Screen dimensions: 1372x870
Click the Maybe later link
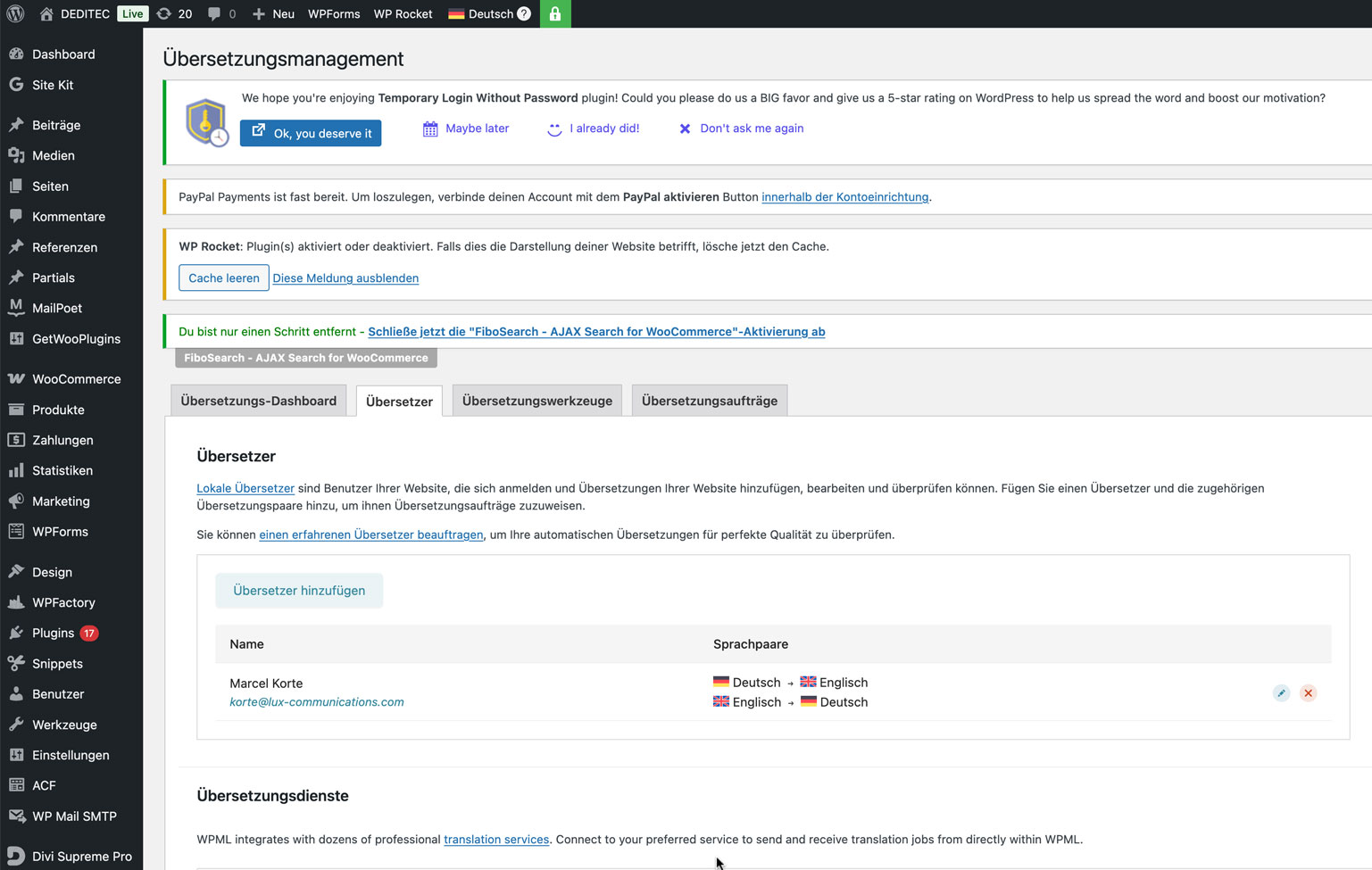click(466, 128)
